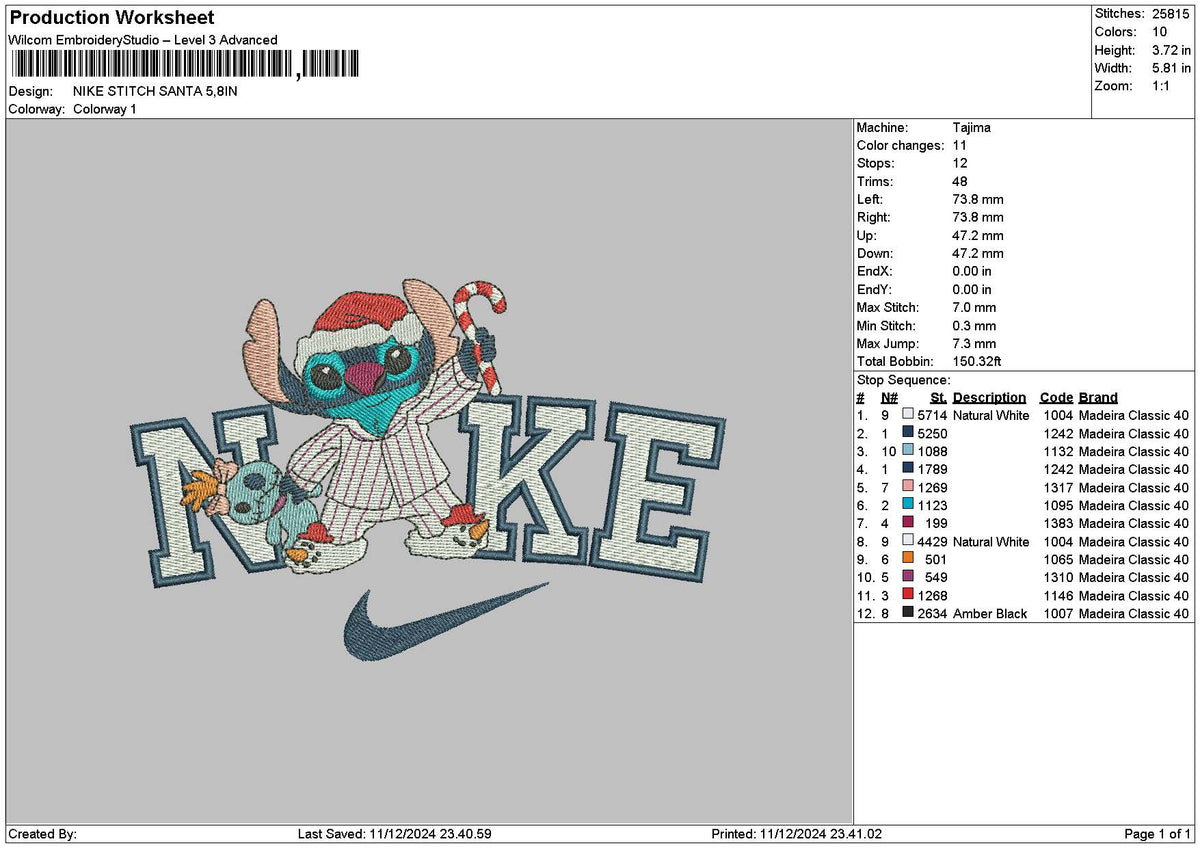
Task: Click the Max Jump value "7.3 mm"
Action: (975, 344)
